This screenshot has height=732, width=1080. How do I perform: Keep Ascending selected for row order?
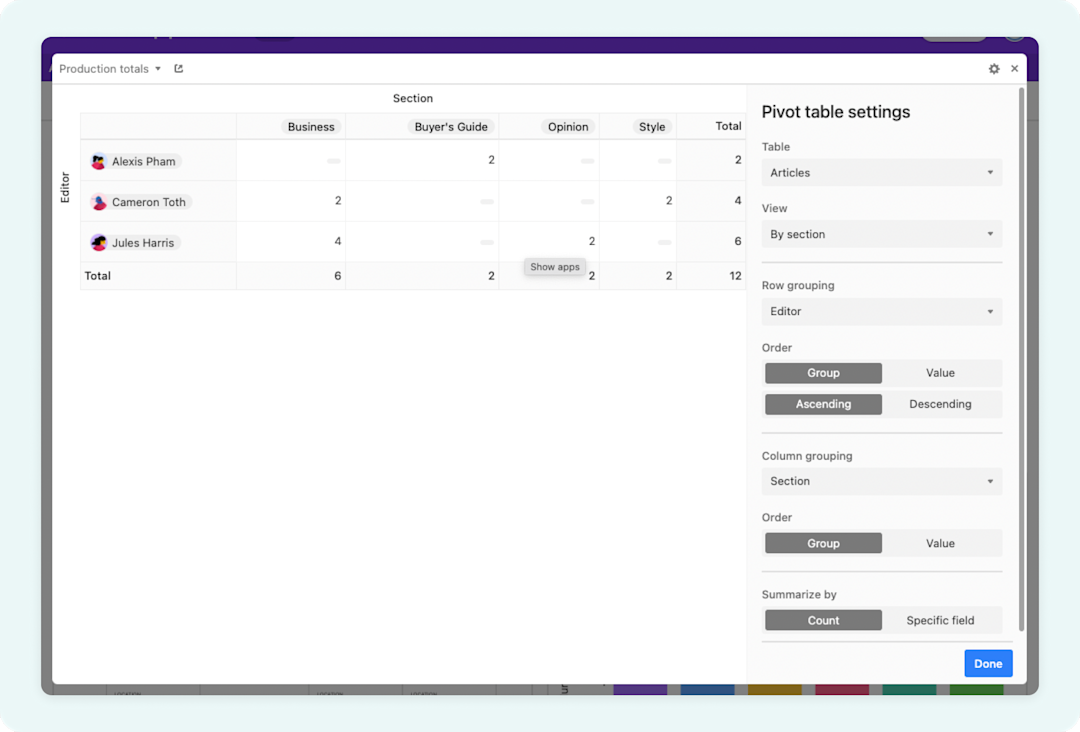823,404
